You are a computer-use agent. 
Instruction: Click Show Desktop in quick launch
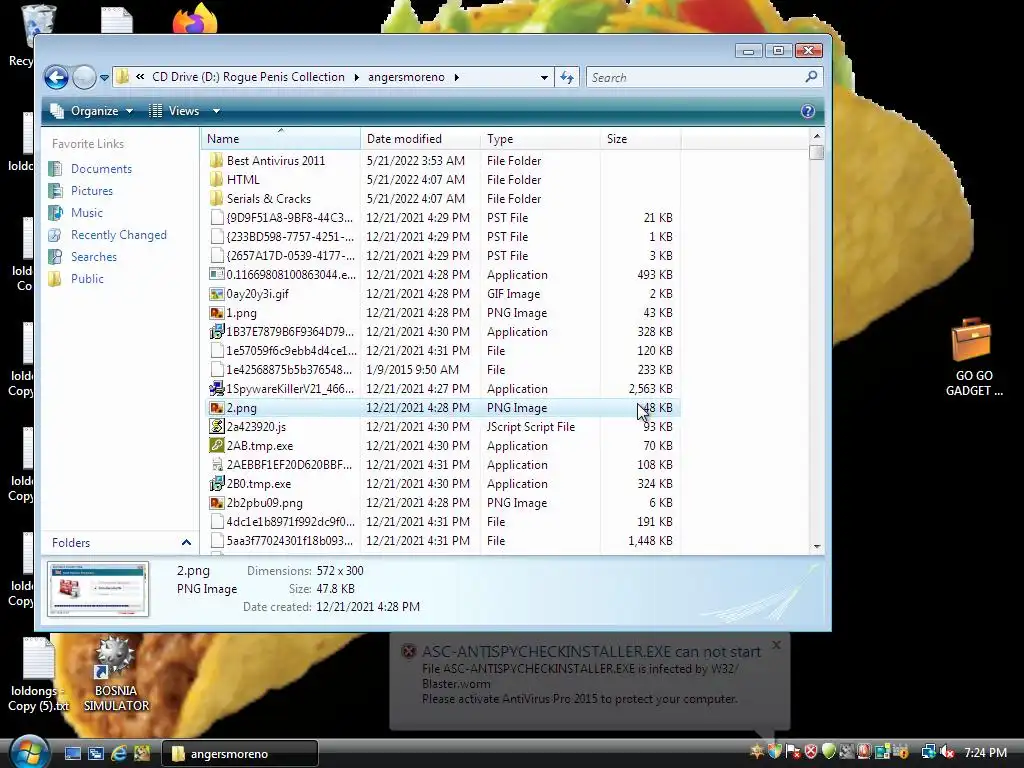(x=73, y=753)
